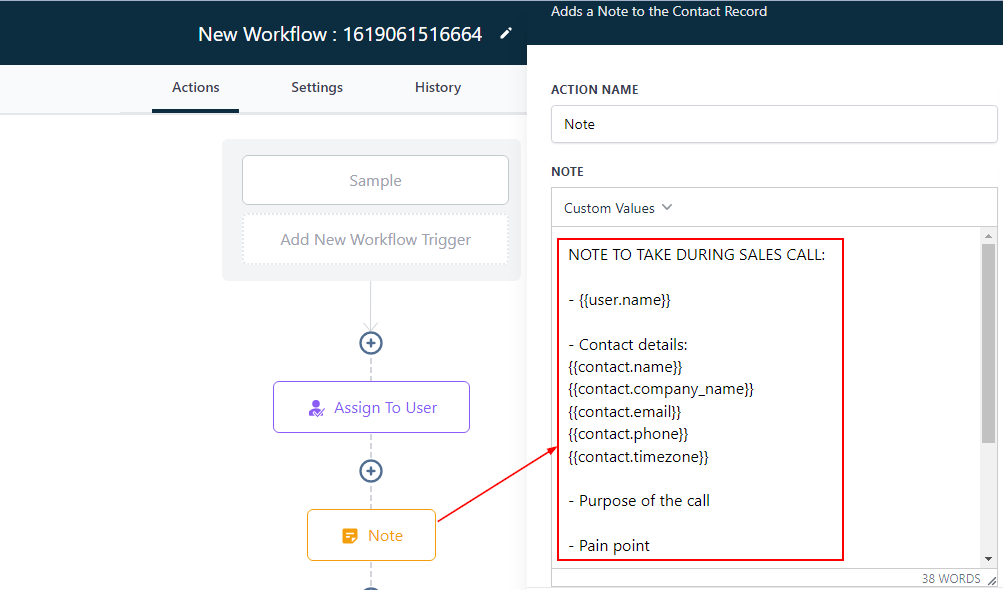This screenshot has width=1003, height=590.
Task: Focus the Action Name input field
Action: coord(773,125)
